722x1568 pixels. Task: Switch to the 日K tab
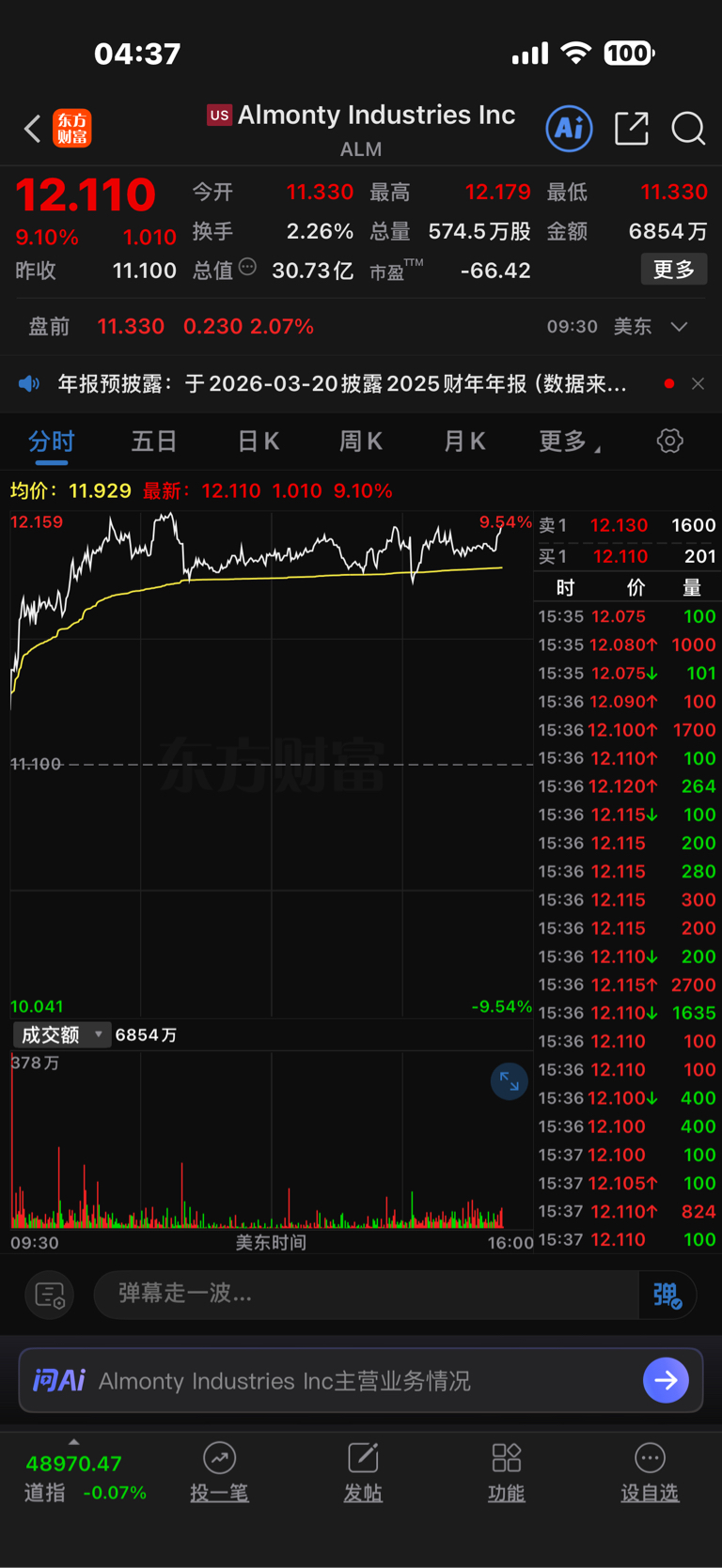tap(258, 442)
